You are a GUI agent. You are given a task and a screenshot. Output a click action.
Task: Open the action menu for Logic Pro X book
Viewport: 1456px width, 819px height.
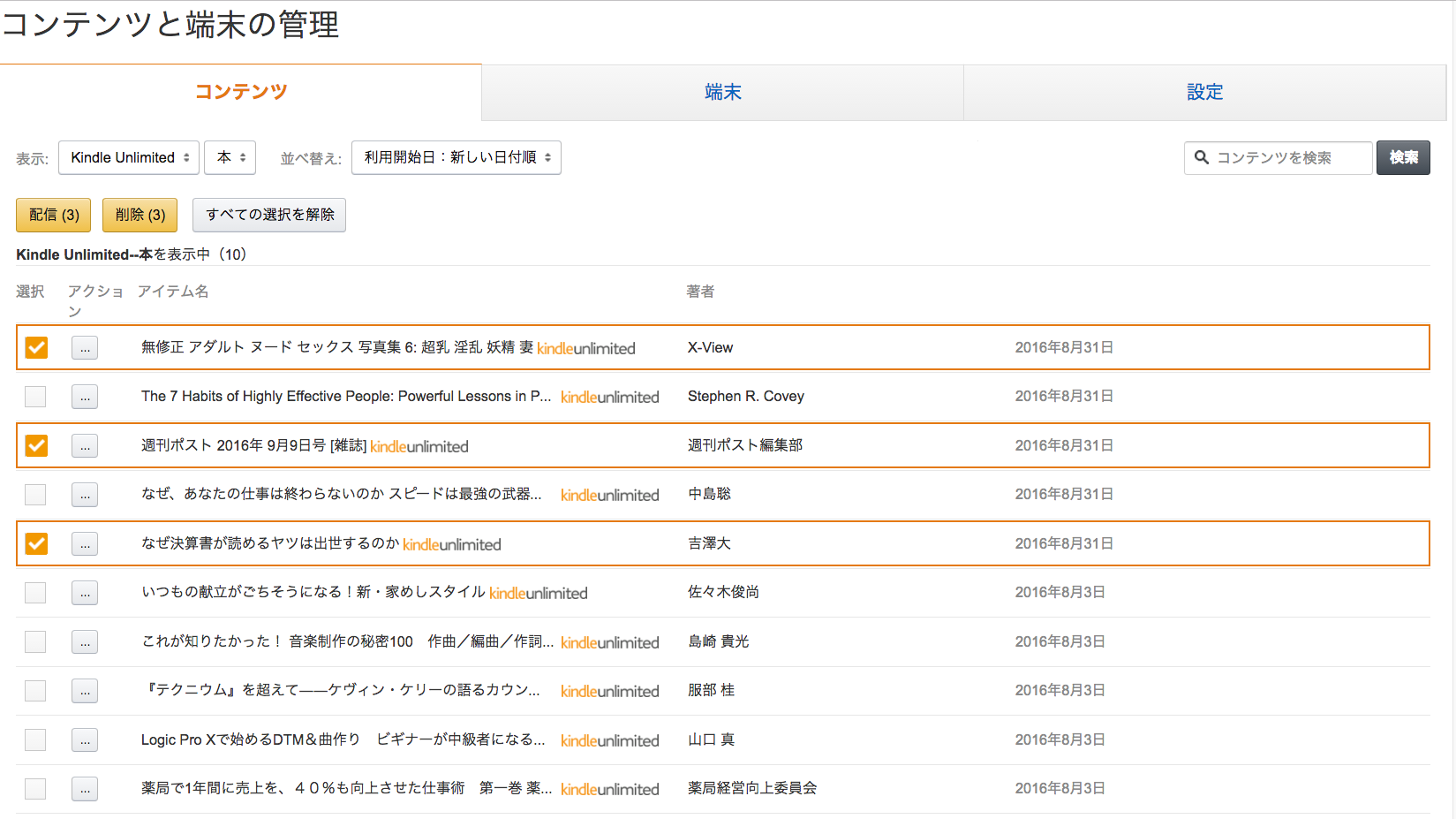85,740
